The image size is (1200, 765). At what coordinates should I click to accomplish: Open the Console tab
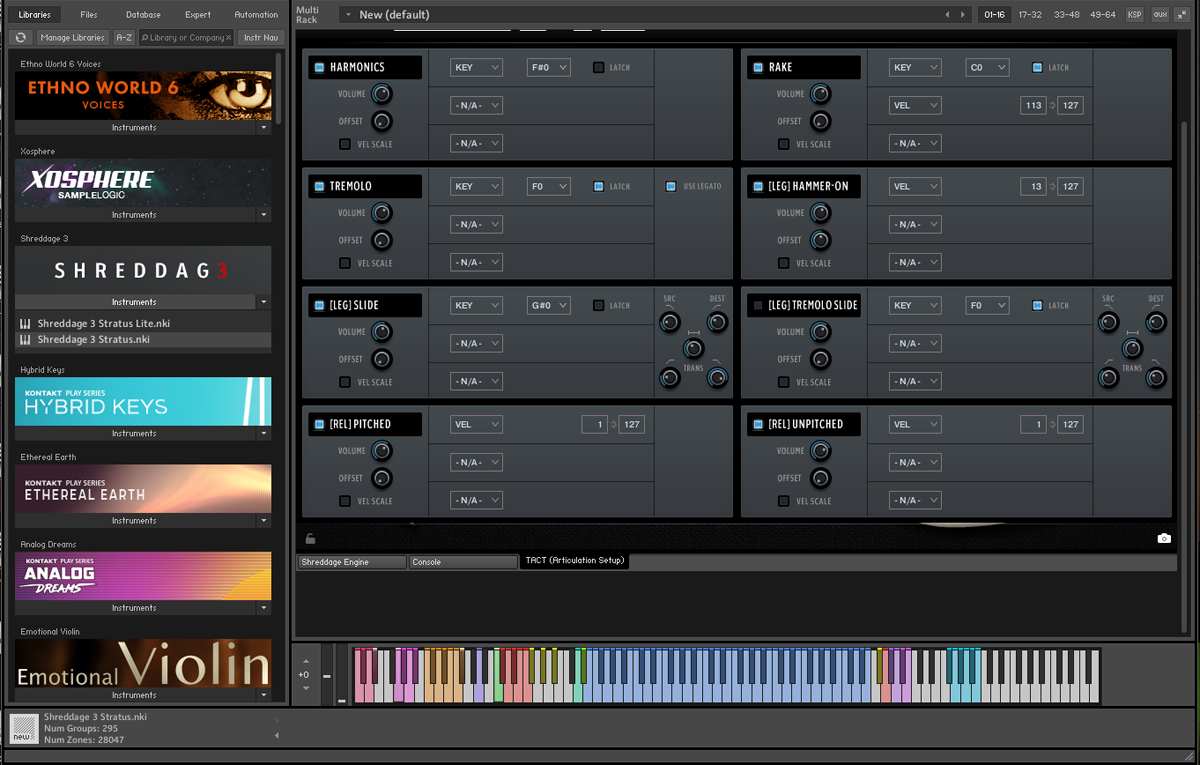463,562
